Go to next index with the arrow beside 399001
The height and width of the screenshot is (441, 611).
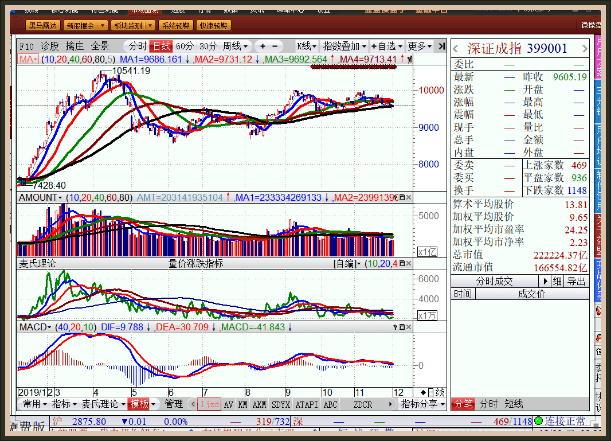(x=585, y=49)
